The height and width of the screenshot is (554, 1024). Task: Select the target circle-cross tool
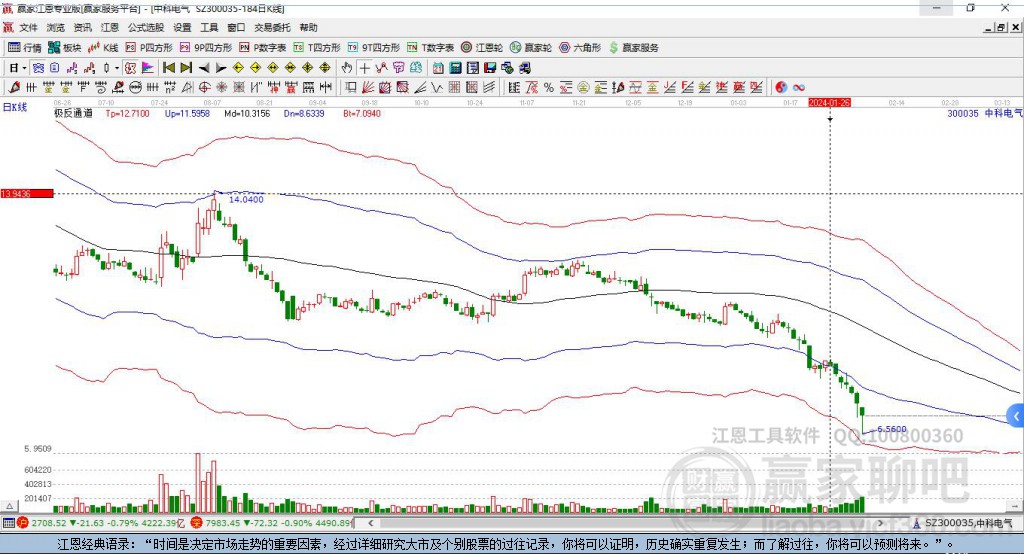pyautogui.click(x=204, y=88)
